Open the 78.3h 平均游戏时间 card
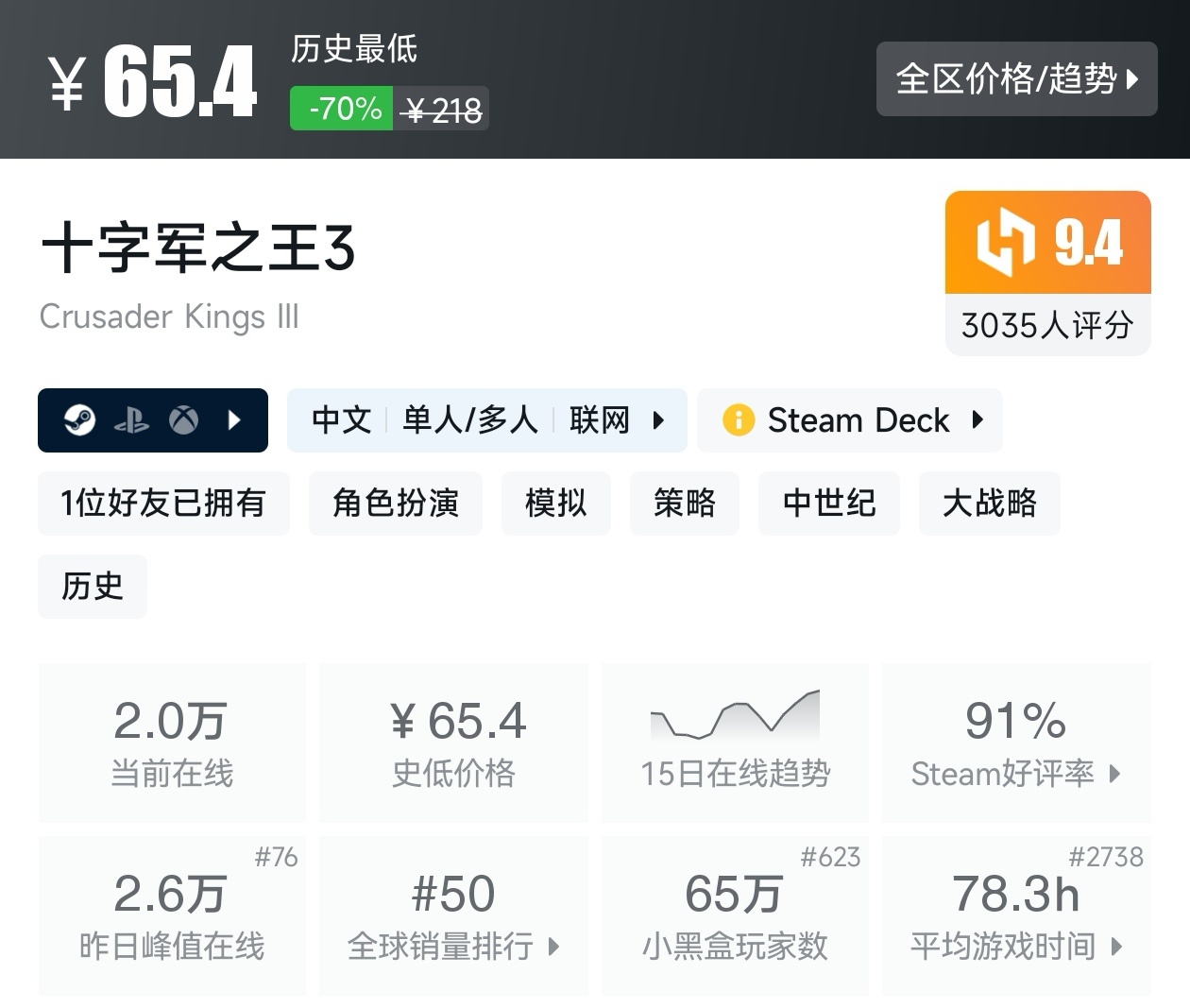 click(1016, 915)
